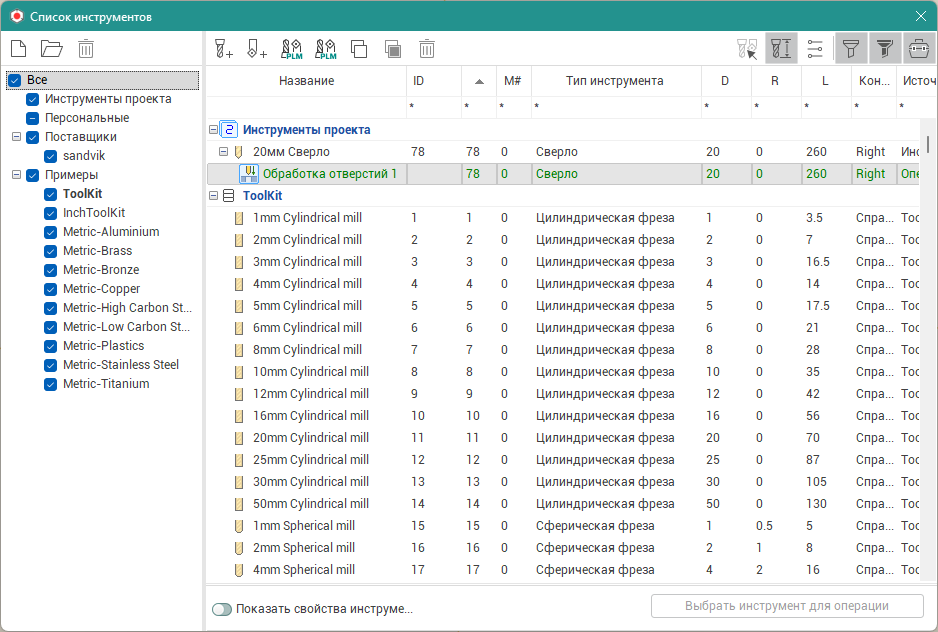938x632 pixels.
Task: Sort by Название column header
Action: point(306,81)
